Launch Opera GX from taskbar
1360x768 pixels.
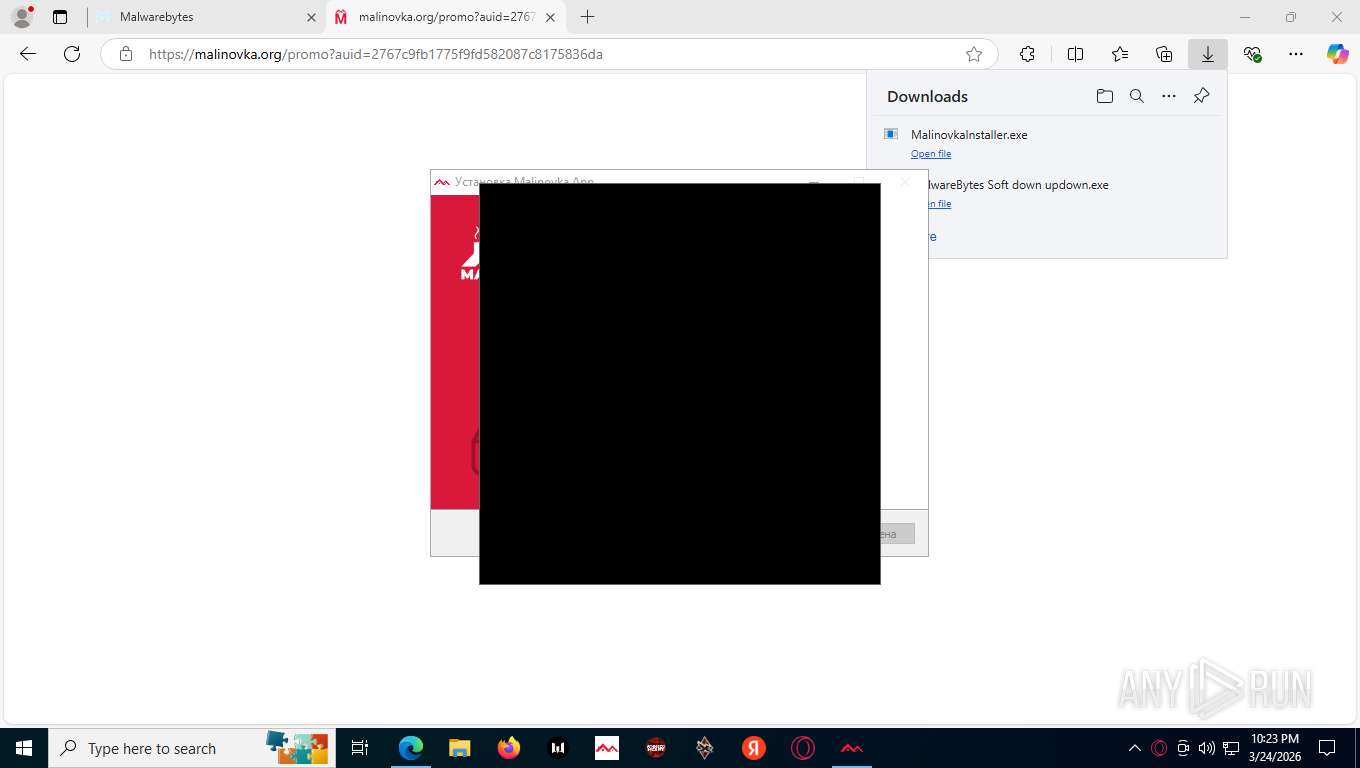tap(802, 748)
